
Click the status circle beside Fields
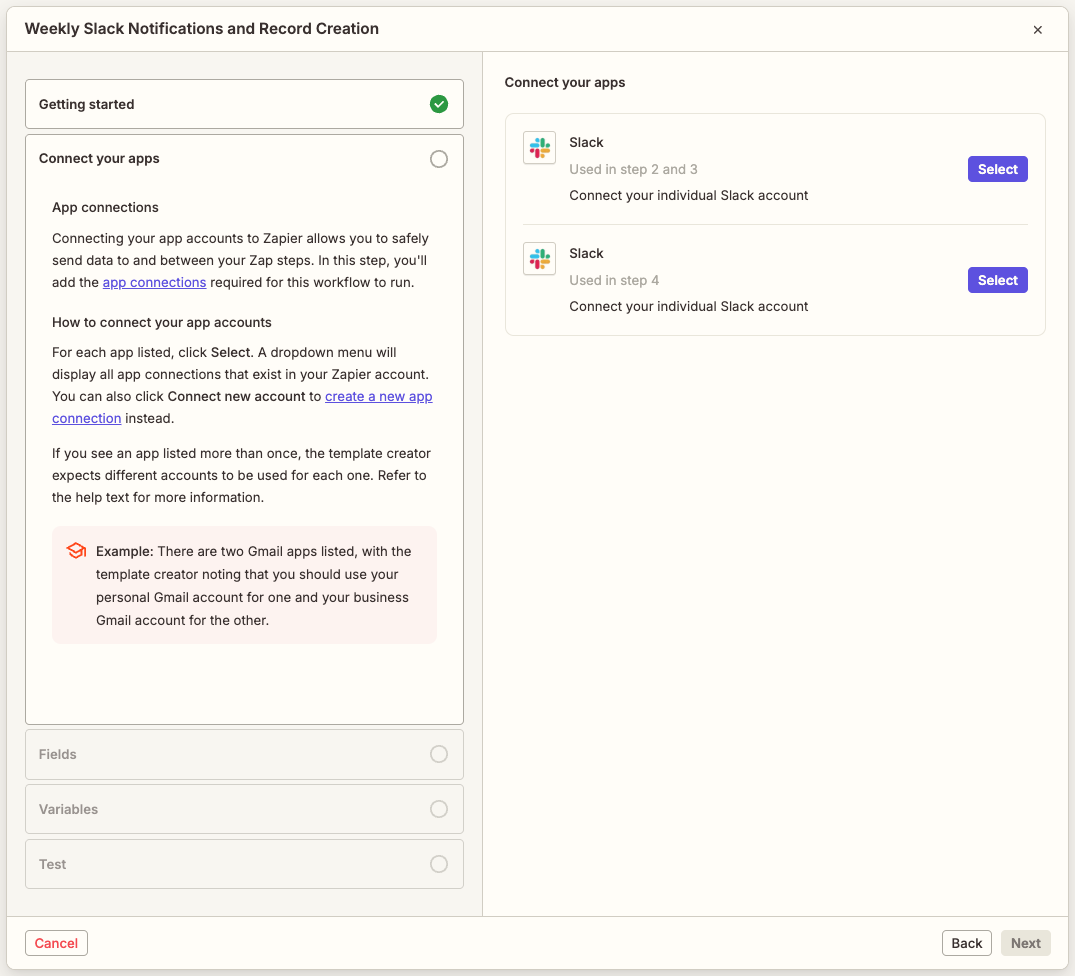point(438,754)
